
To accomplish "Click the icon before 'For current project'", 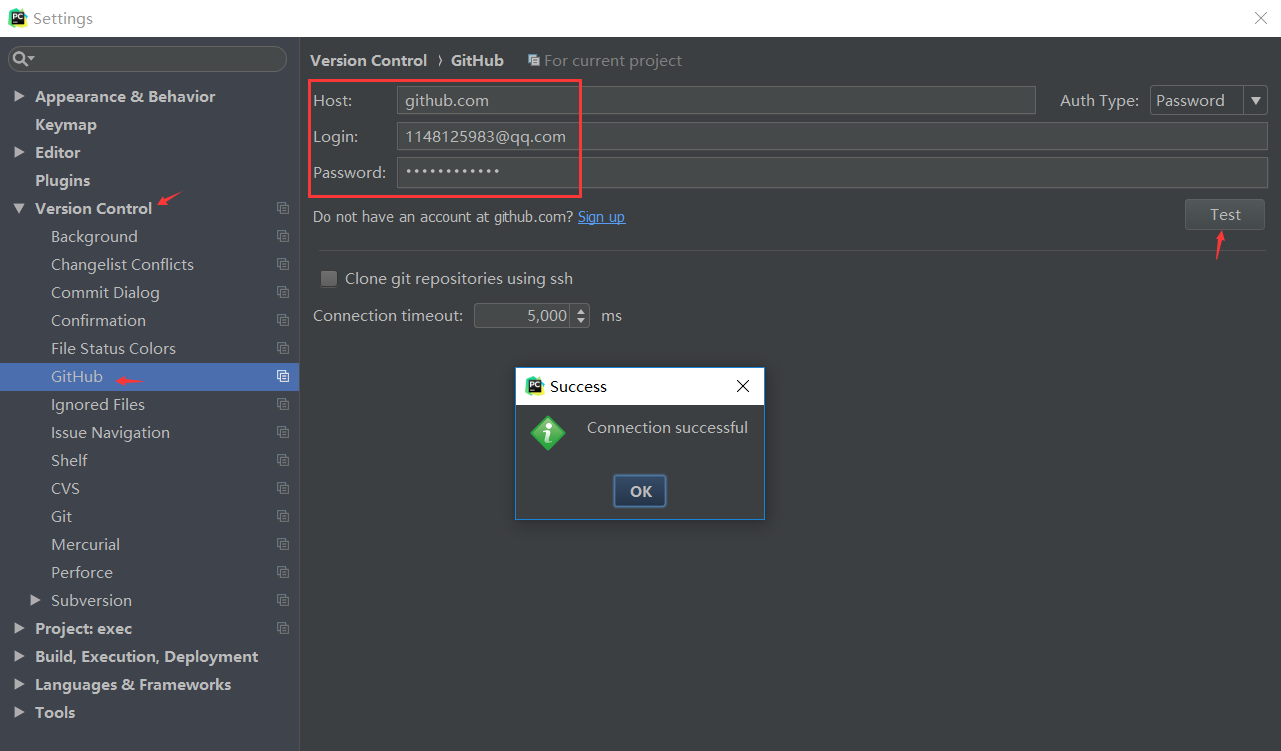I will [x=534, y=61].
